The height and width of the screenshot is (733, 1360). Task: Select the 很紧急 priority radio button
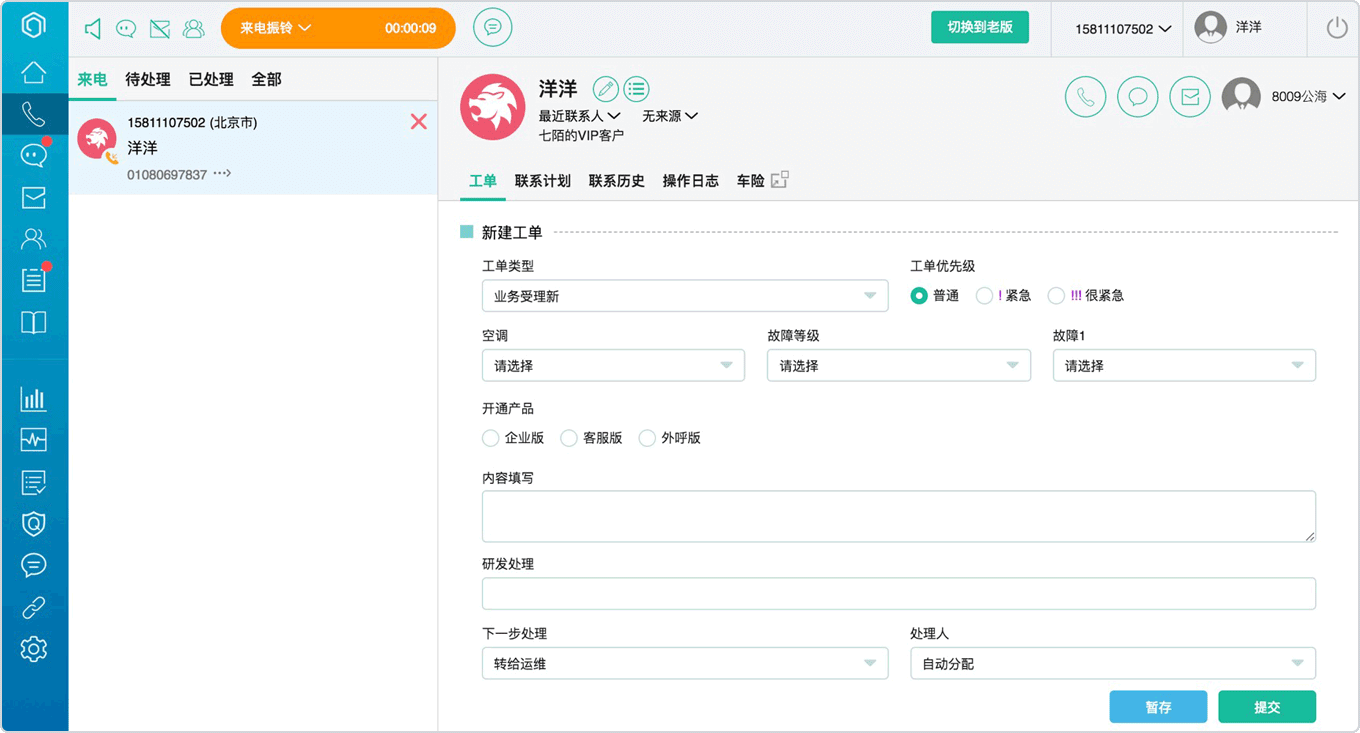pos(1056,296)
